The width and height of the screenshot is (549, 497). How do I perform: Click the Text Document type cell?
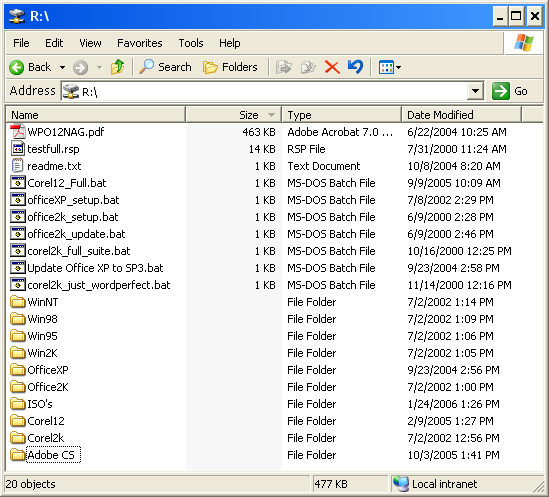click(324, 166)
